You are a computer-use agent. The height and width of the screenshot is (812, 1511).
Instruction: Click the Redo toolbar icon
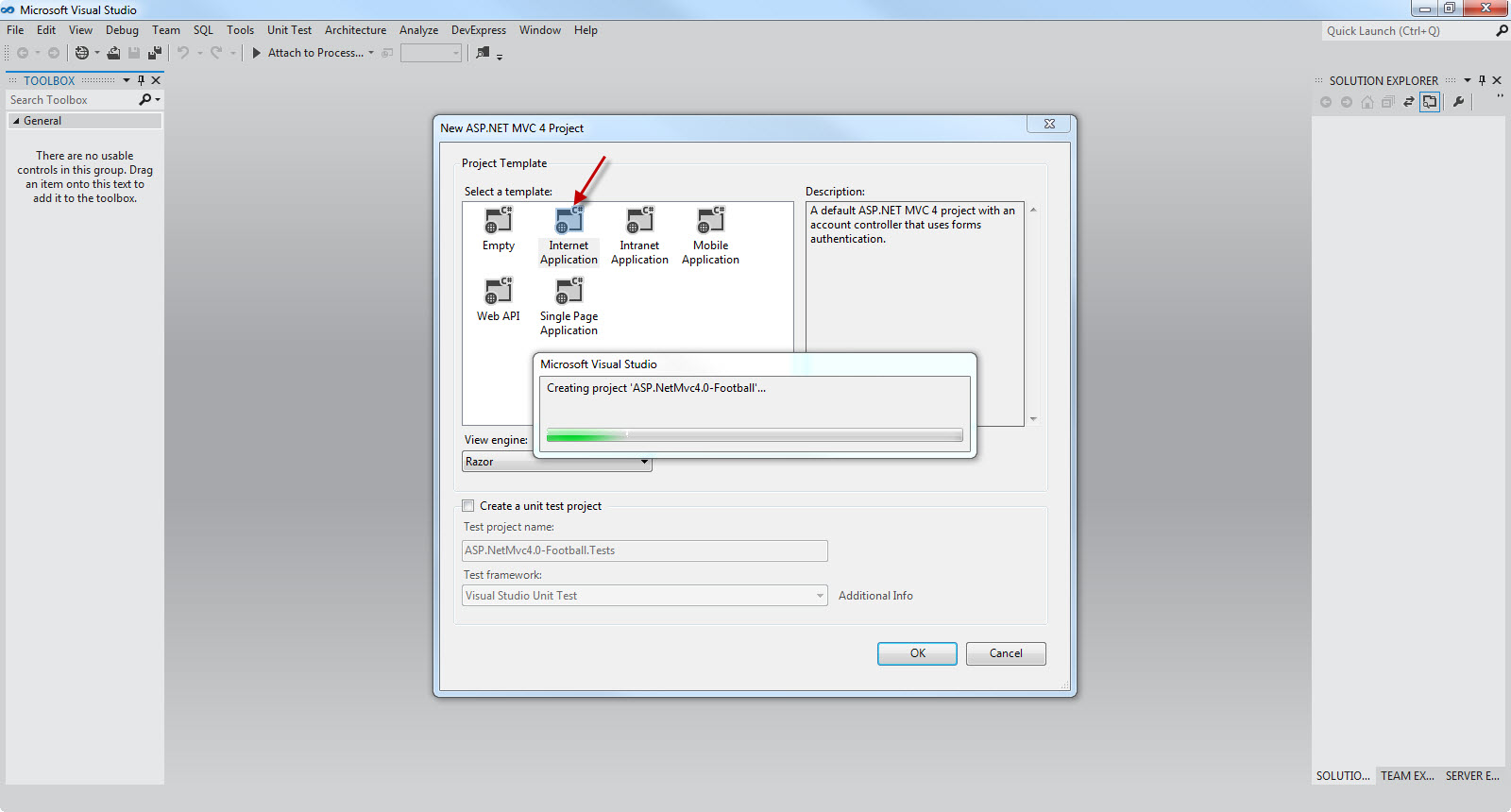pyautogui.click(x=216, y=53)
